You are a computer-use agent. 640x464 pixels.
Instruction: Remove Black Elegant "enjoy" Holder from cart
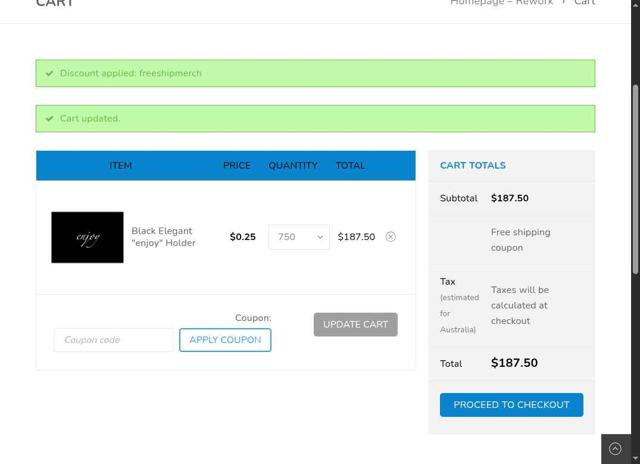point(390,237)
